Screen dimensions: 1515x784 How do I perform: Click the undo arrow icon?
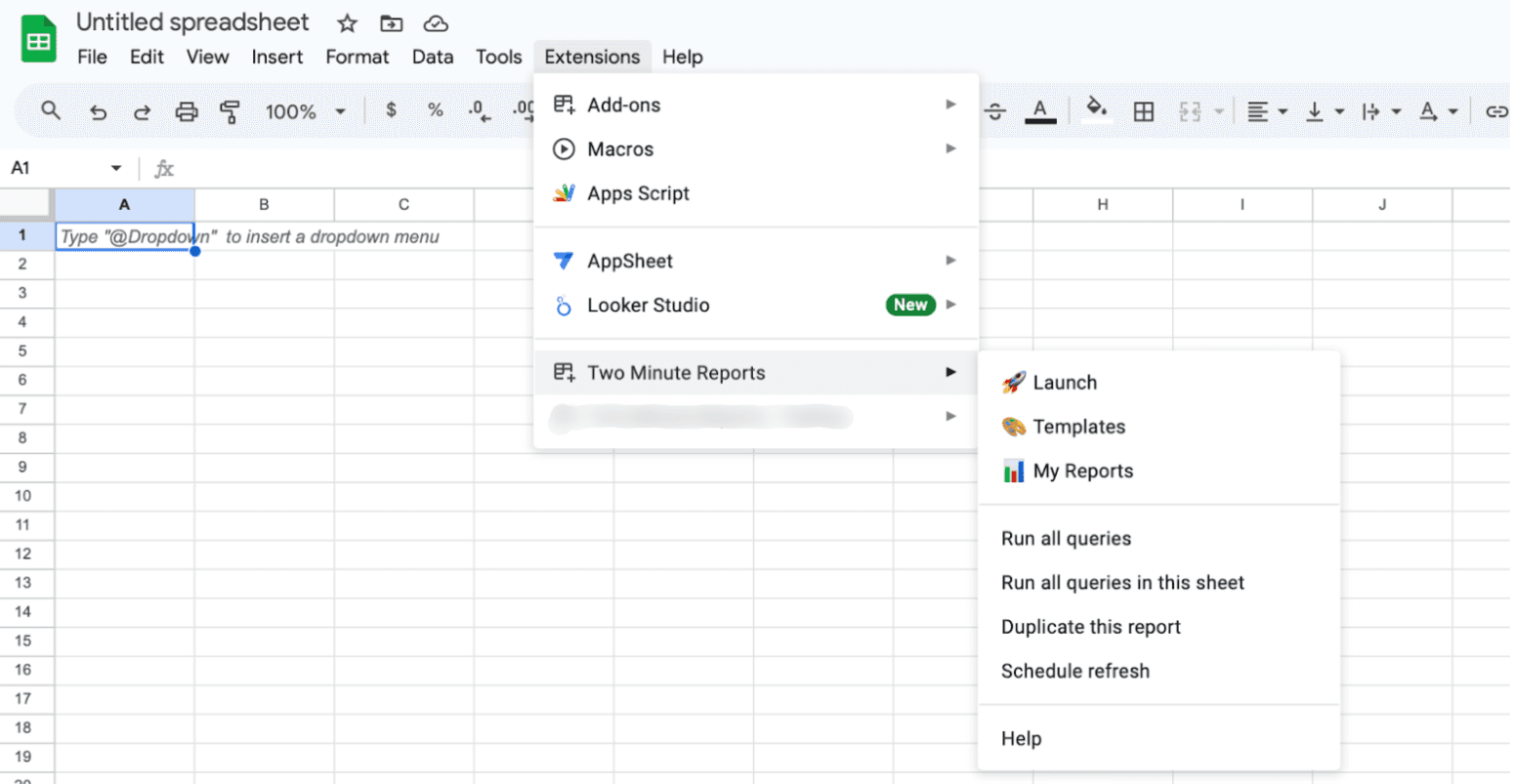click(98, 111)
